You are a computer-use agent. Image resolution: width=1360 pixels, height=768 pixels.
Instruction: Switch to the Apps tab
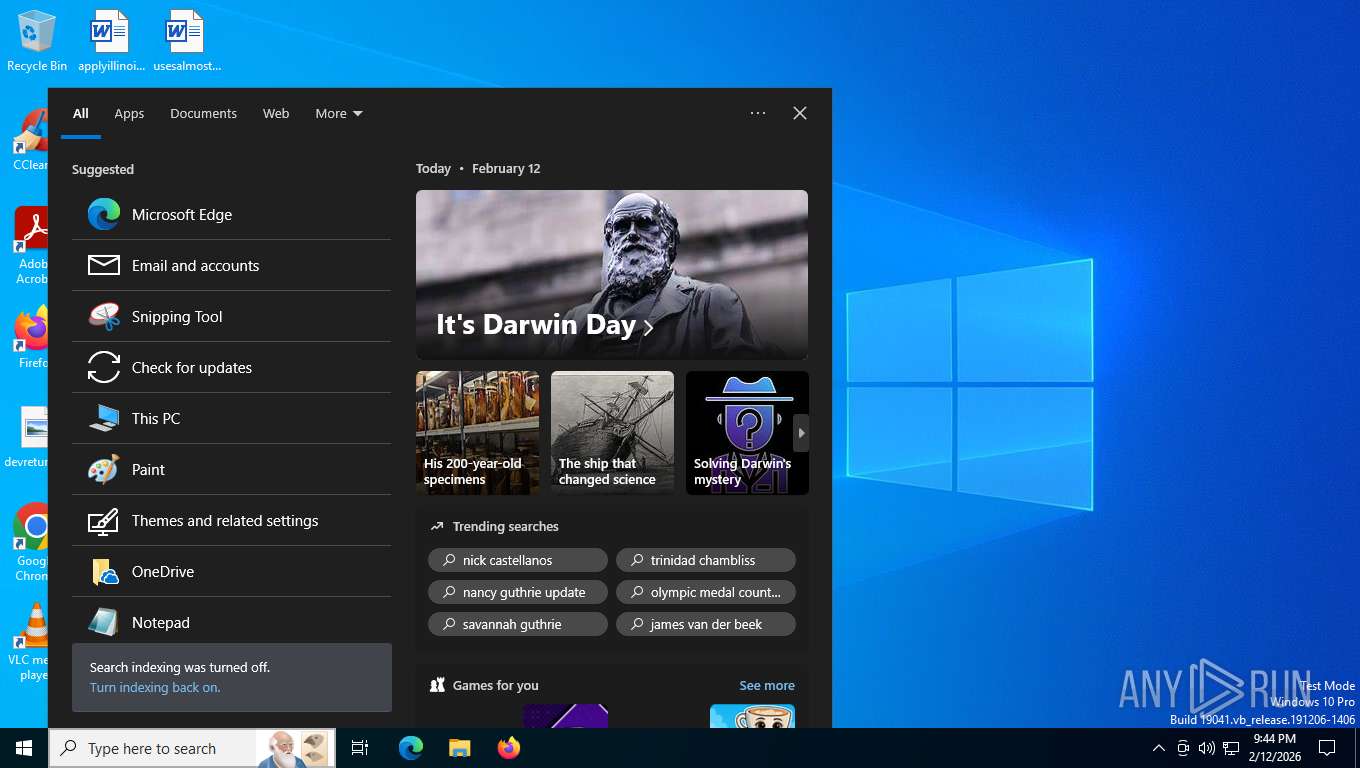point(129,113)
